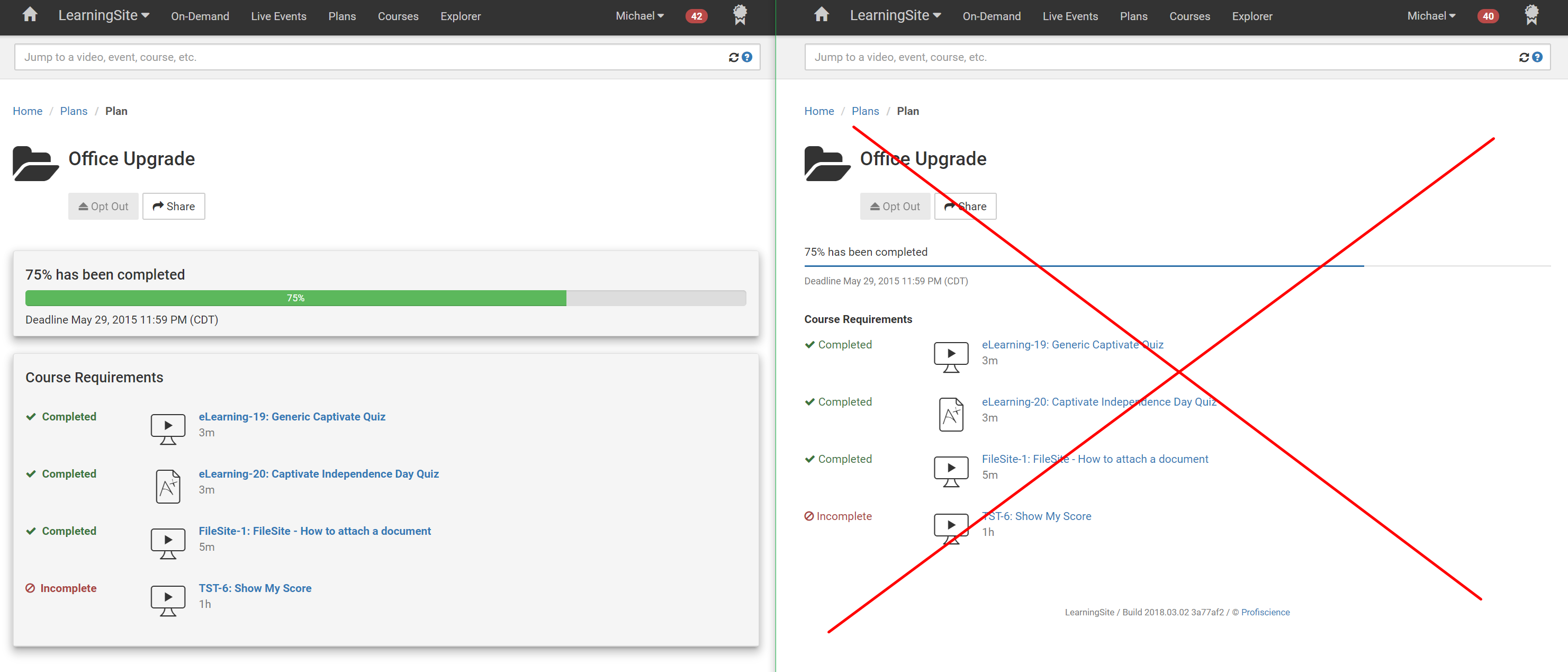Follow the Plans breadcrumb in left pane
1568x672 pixels.
(74, 111)
